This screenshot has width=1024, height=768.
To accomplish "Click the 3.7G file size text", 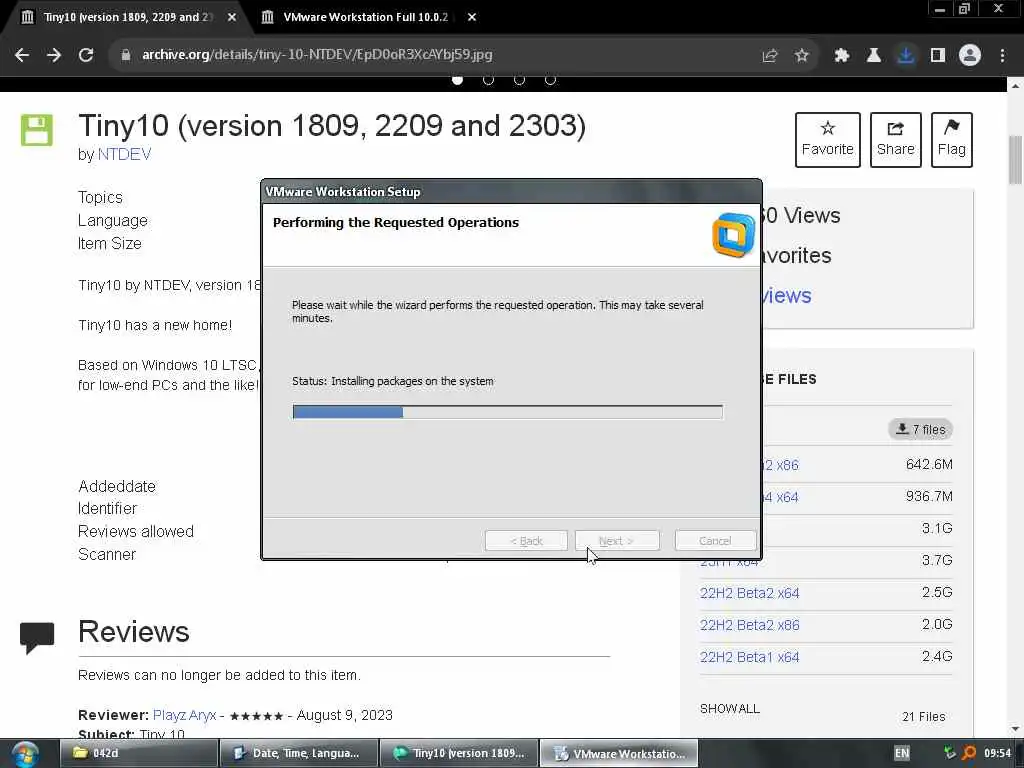I will pyautogui.click(x=936, y=560).
